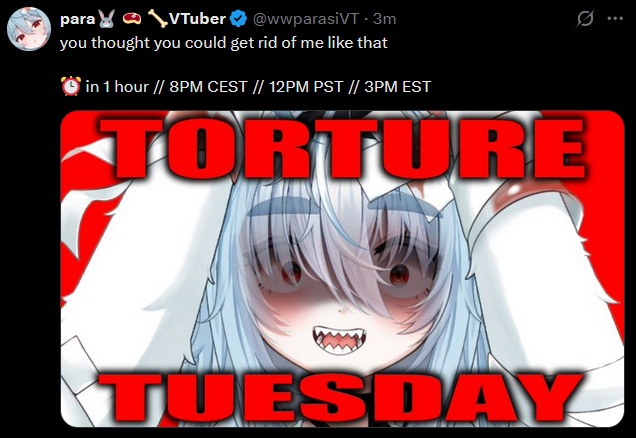This screenshot has height=438, width=636.
Task: Click the character's sharp-toothed mouth in image
Action: 339,339
